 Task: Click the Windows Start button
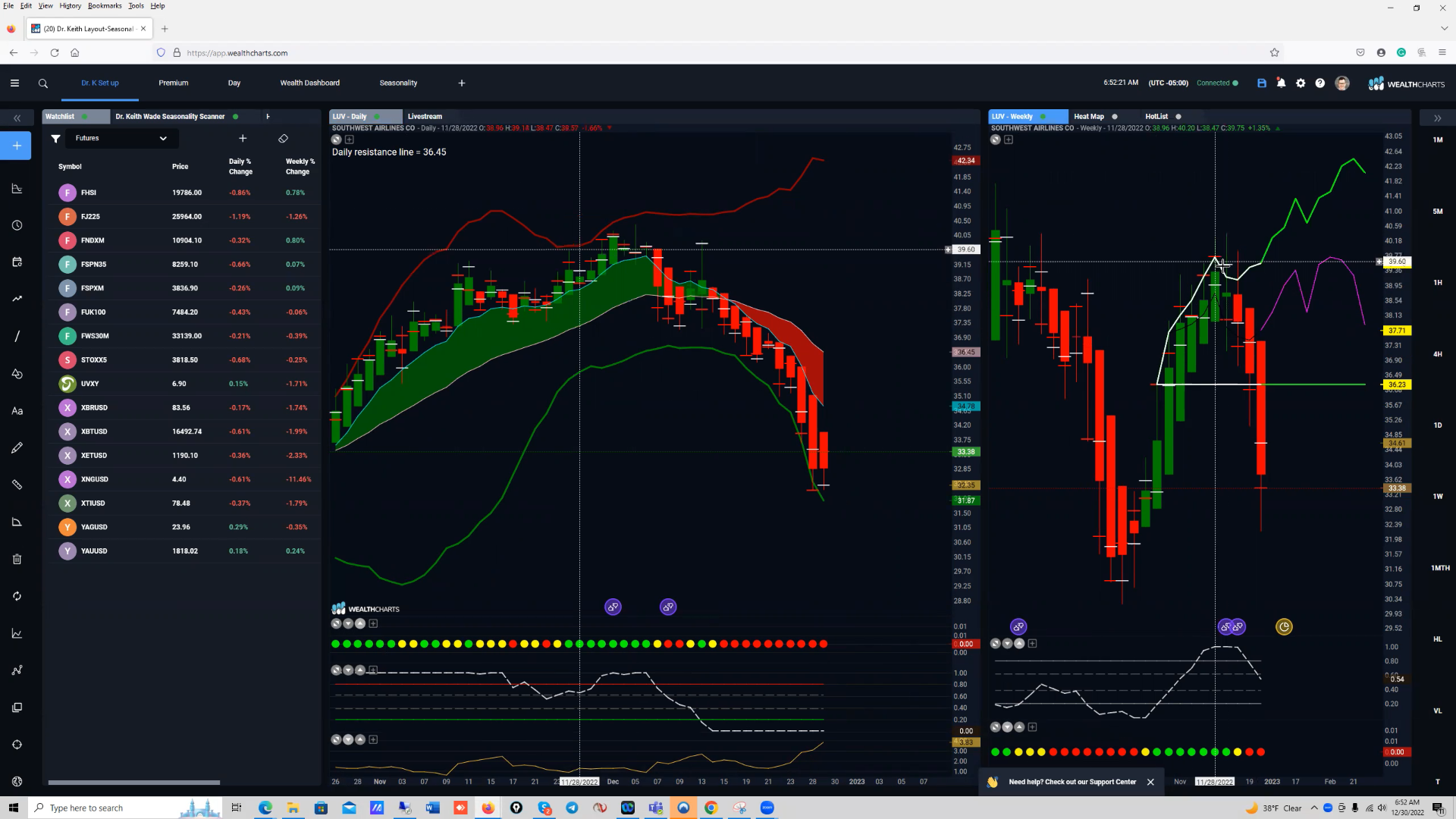13,808
